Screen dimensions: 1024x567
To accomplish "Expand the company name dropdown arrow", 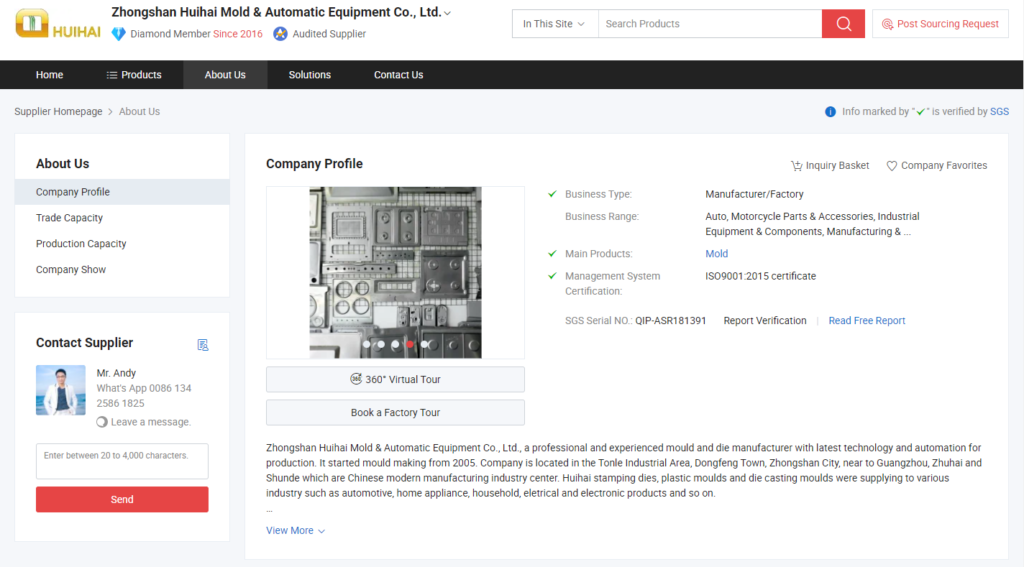I will click(x=447, y=13).
